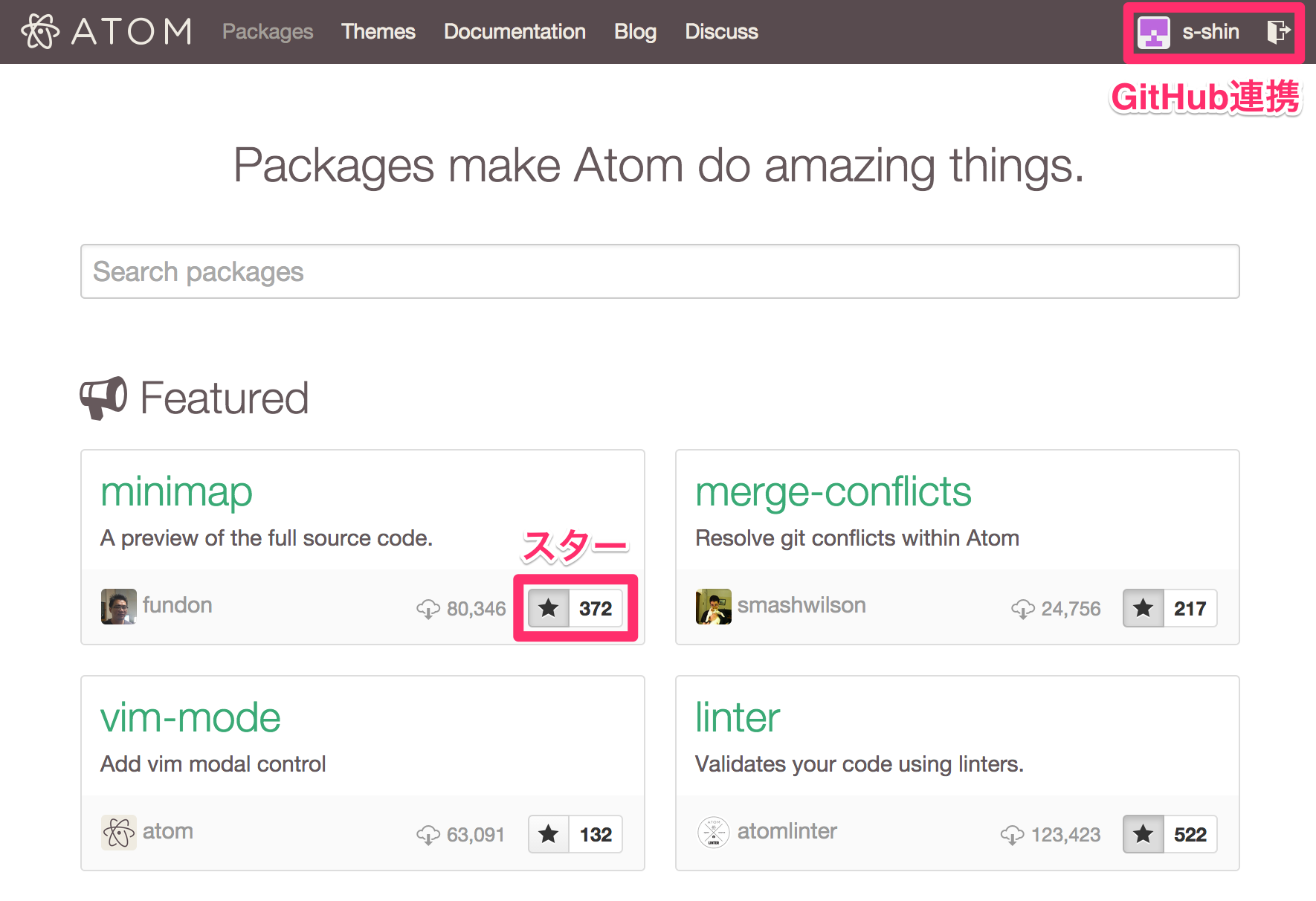The width and height of the screenshot is (1316, 901).
Task: Open the minimap package page
Action: 176,492
